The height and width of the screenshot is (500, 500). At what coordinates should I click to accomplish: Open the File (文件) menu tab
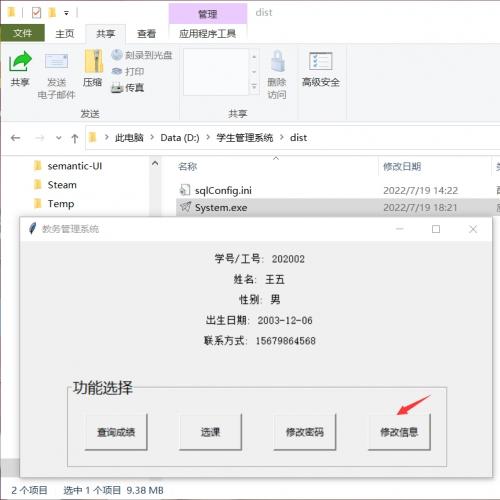(x=22, y=33)
